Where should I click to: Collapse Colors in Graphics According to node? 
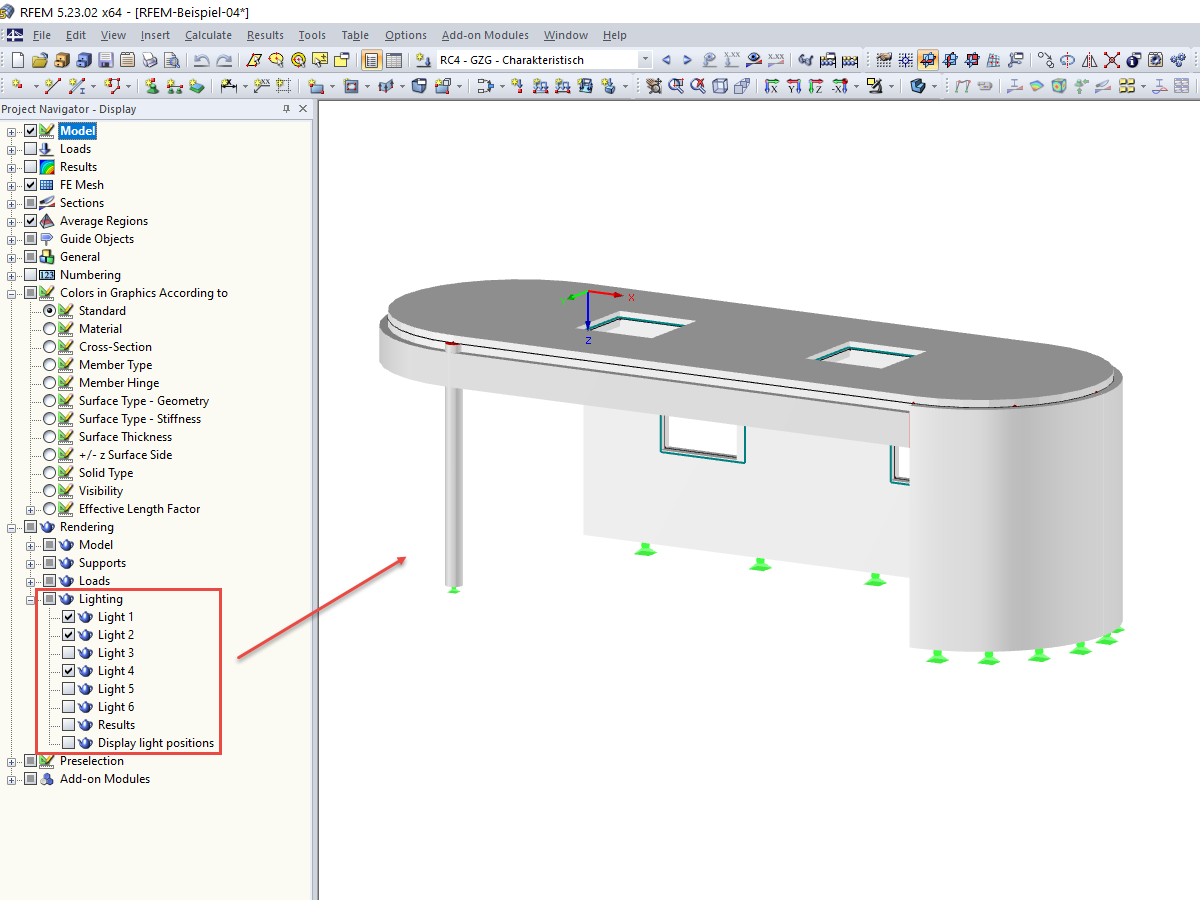(12, 293)
